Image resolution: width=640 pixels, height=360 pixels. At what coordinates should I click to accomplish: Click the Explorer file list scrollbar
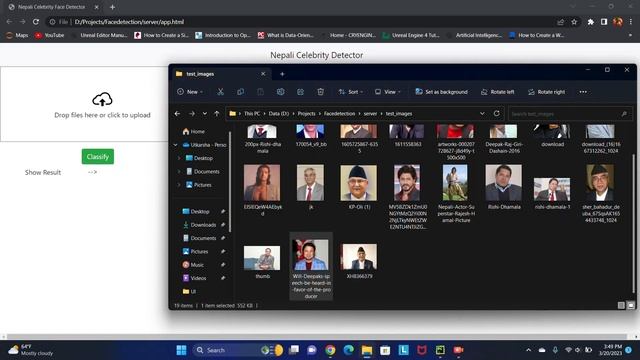[x=633, y=223]
